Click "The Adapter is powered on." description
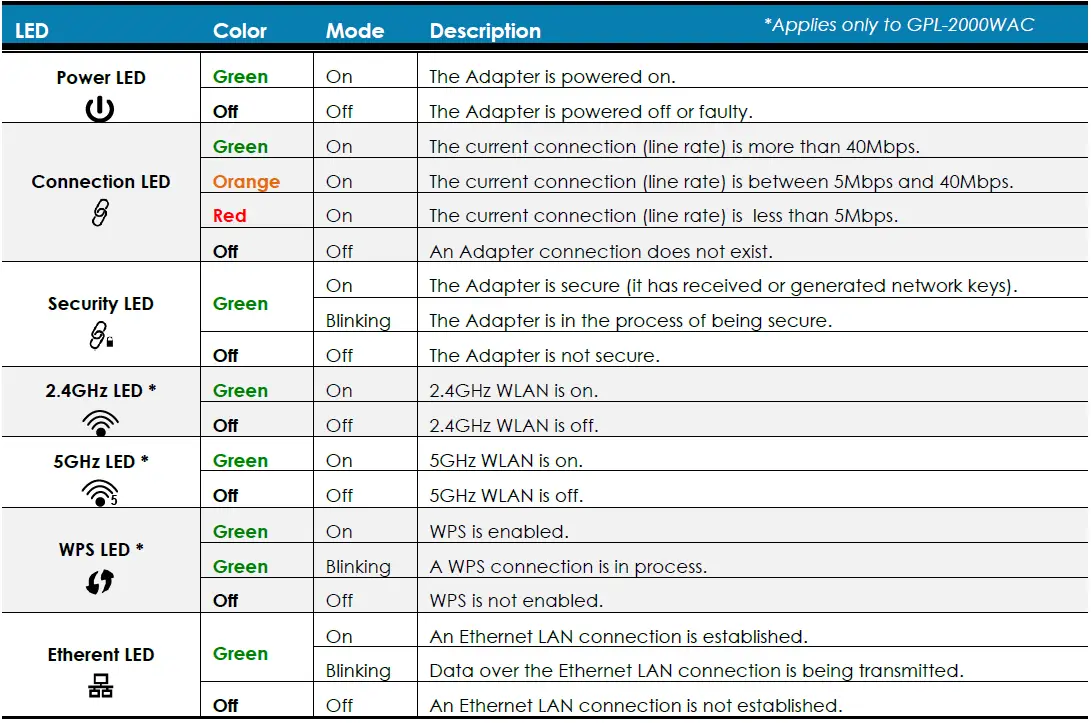 [x=552, y=77]
